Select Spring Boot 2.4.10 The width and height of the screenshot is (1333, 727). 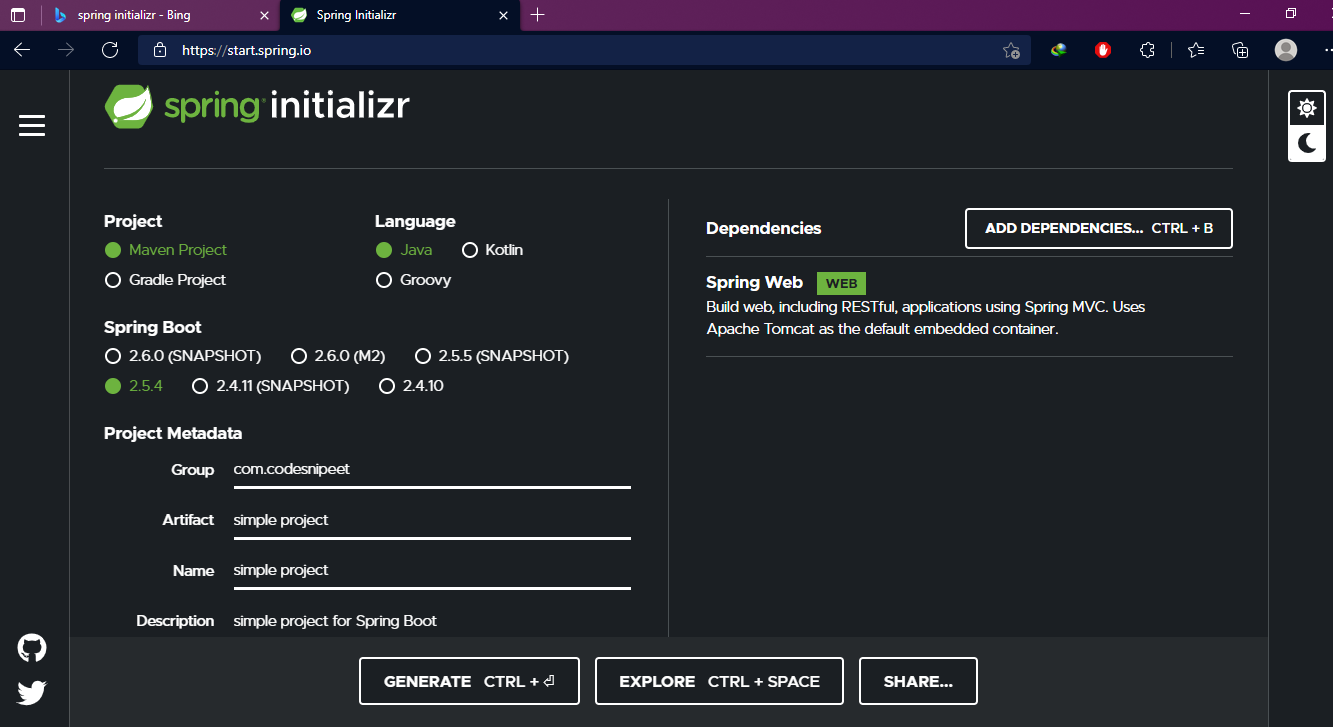pyautogui.click(x=411, y=386)
